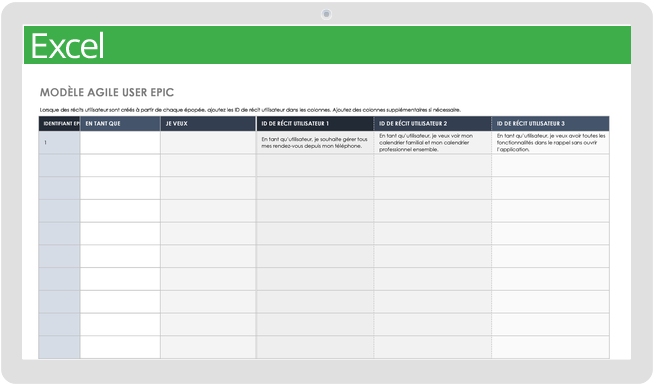Click the Excel logo text in green banner
The width and height of the screenshot is (654, 385).
click(68, 46)
